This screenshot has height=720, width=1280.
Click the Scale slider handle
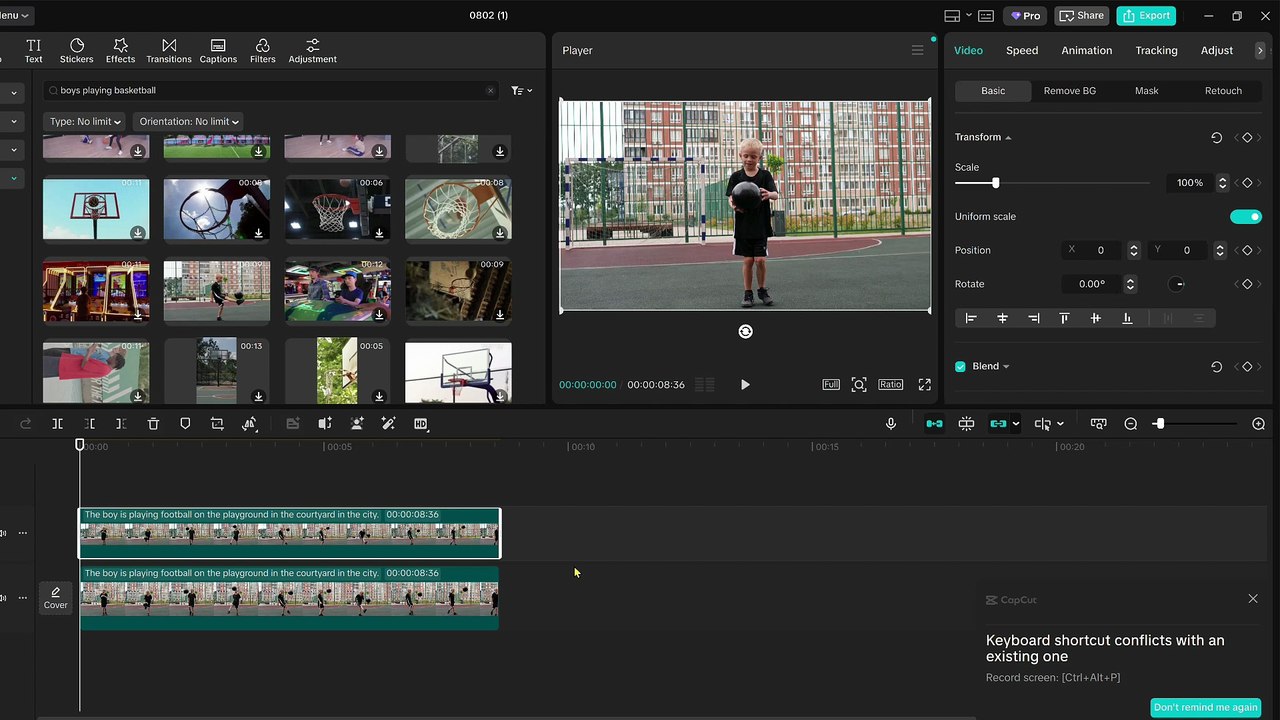tap(995, 183)
